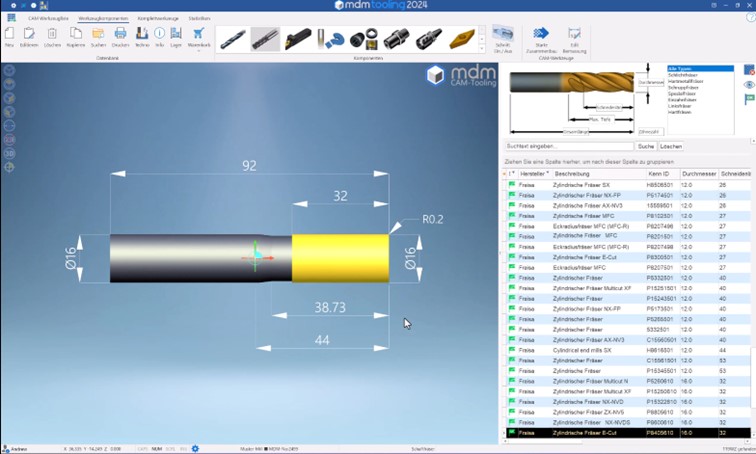Viewport: 756px width, 454px height.
Task: Select the drill component icon
Action: (x=233, y=39)
